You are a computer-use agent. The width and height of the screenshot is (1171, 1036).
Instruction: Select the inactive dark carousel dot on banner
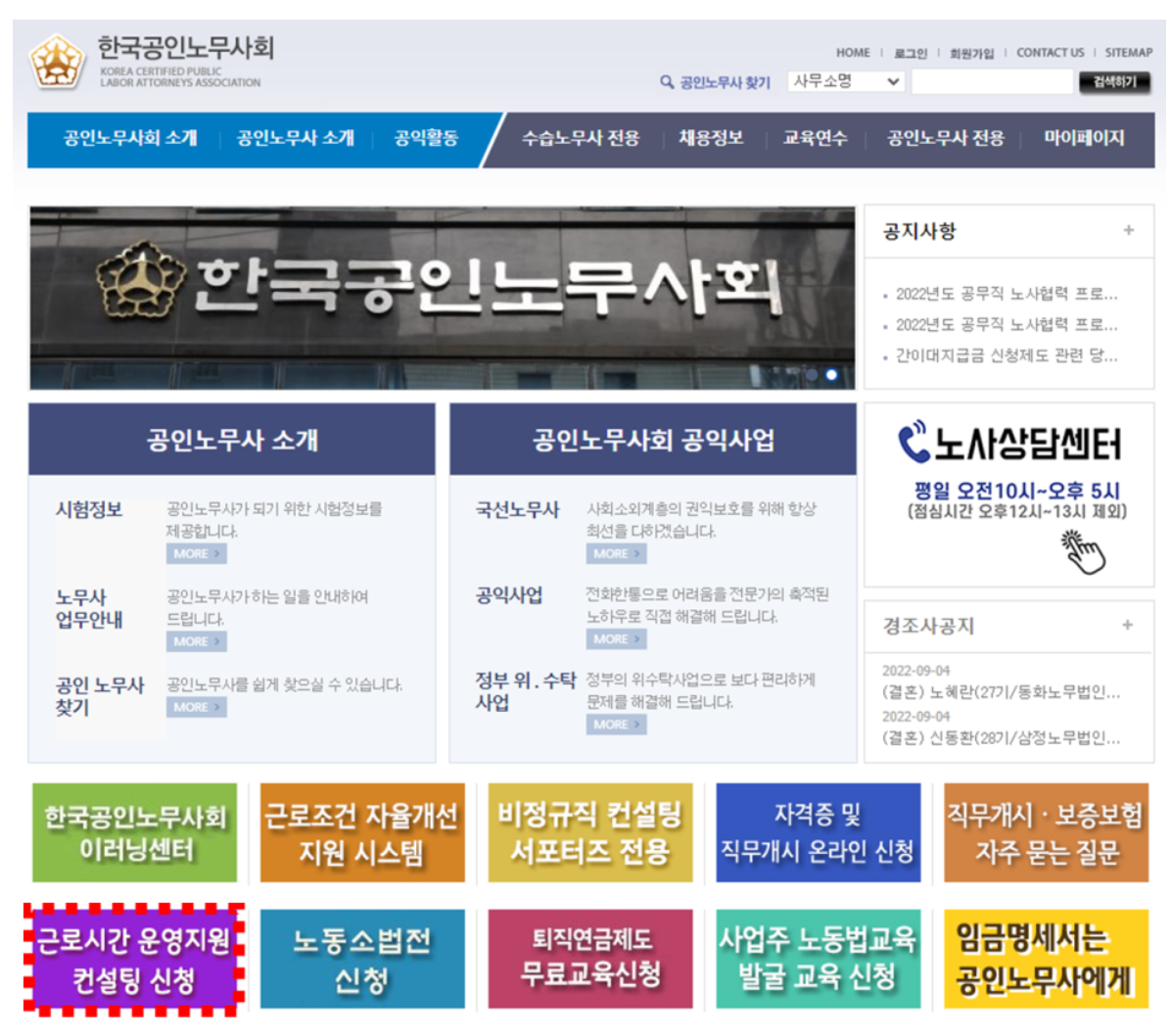tap(812, 374)
